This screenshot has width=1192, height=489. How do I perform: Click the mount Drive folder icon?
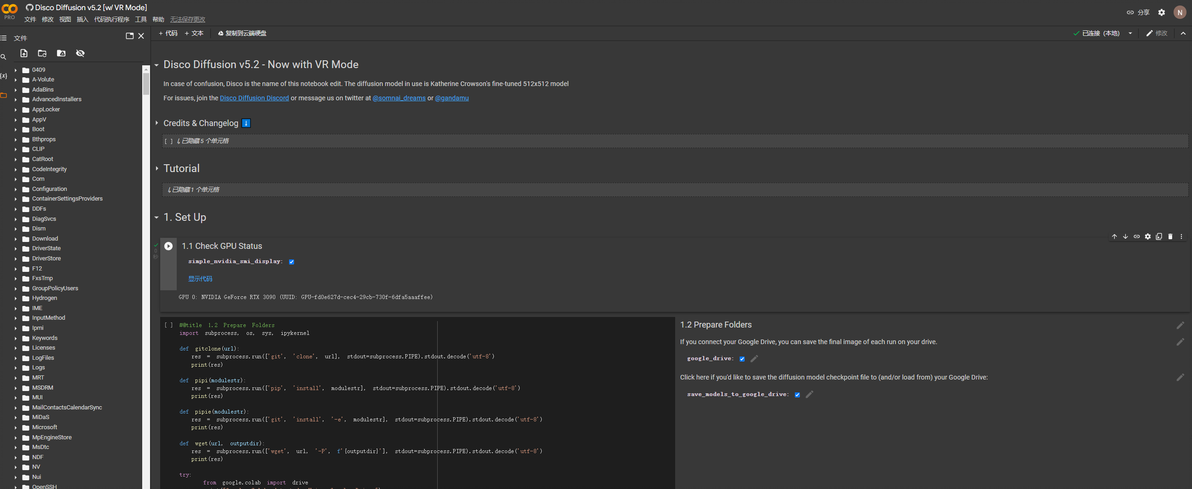click(x=61, y=53)
